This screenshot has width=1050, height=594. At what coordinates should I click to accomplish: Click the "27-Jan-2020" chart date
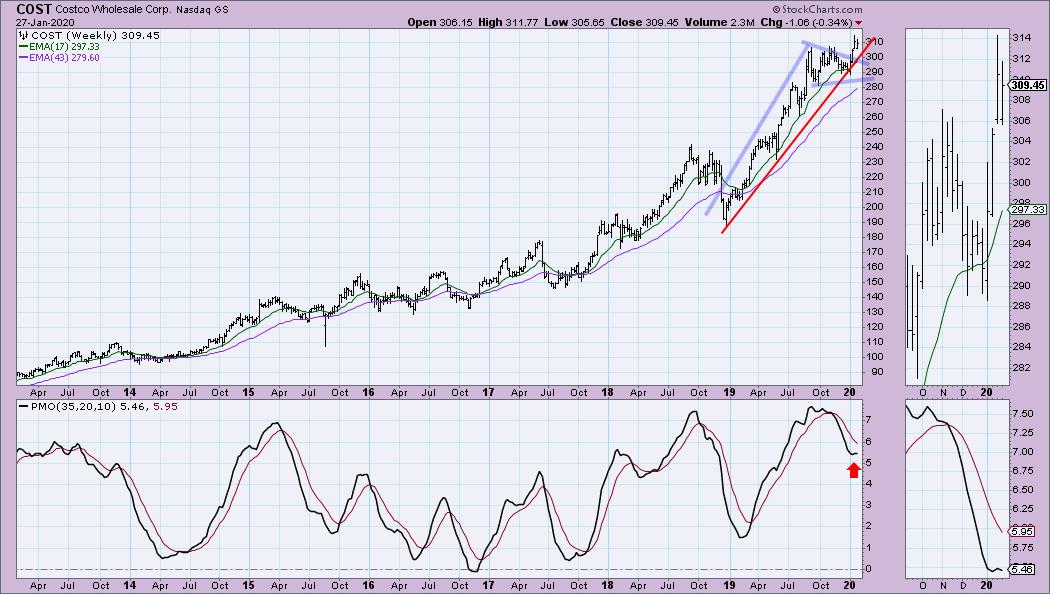pyautogui.click(x=45, y=22)
